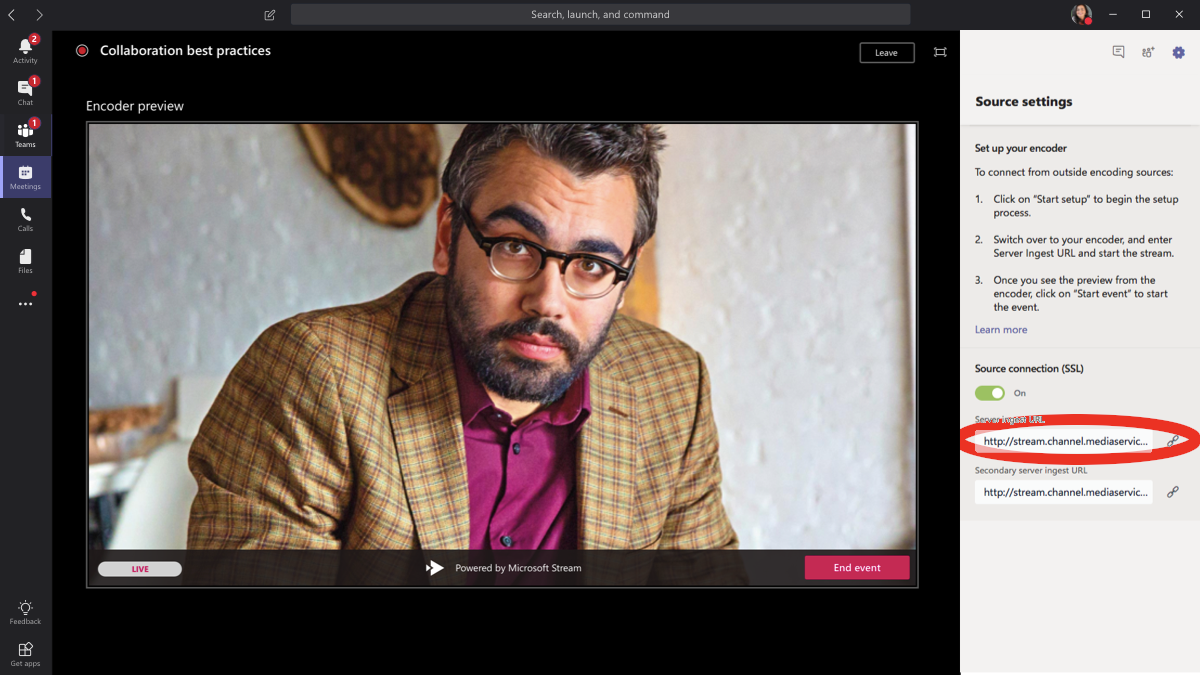Screen dimensions: 1200x675
Task: Show participants panel icon
Action: [x=1148, y=52]
